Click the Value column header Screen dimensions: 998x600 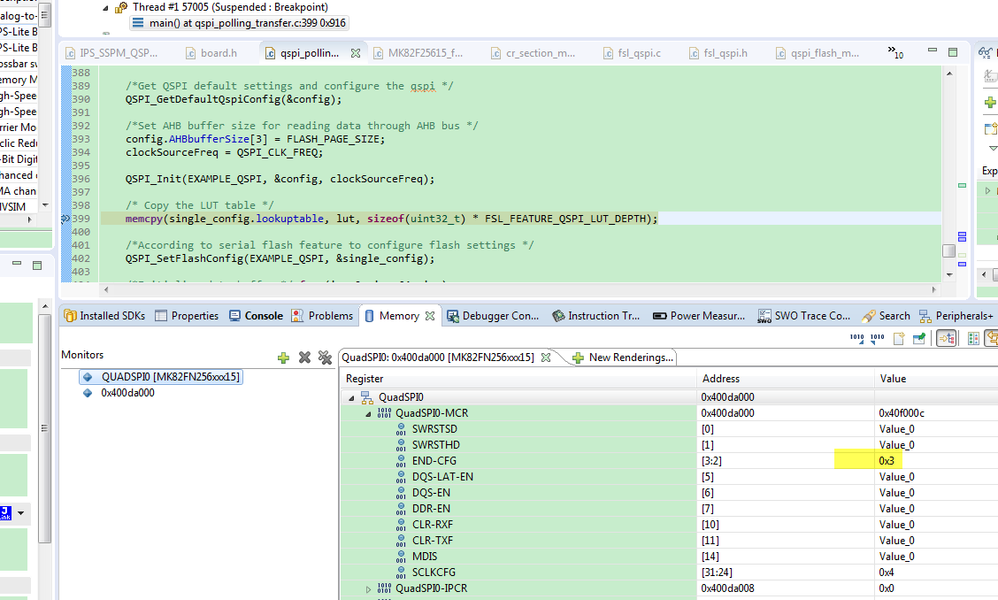pyautogui.click(x=936, y=379)
